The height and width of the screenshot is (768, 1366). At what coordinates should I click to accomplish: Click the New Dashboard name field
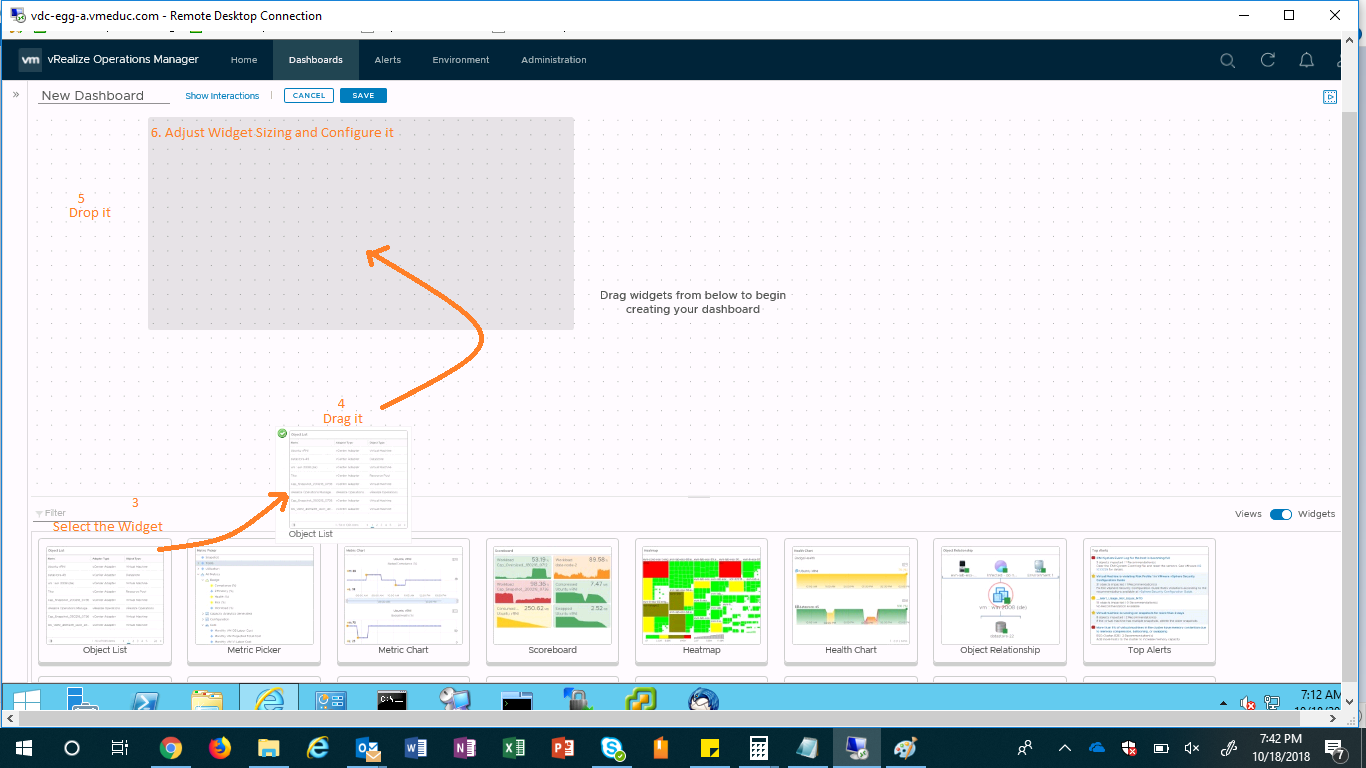point(100,94)
